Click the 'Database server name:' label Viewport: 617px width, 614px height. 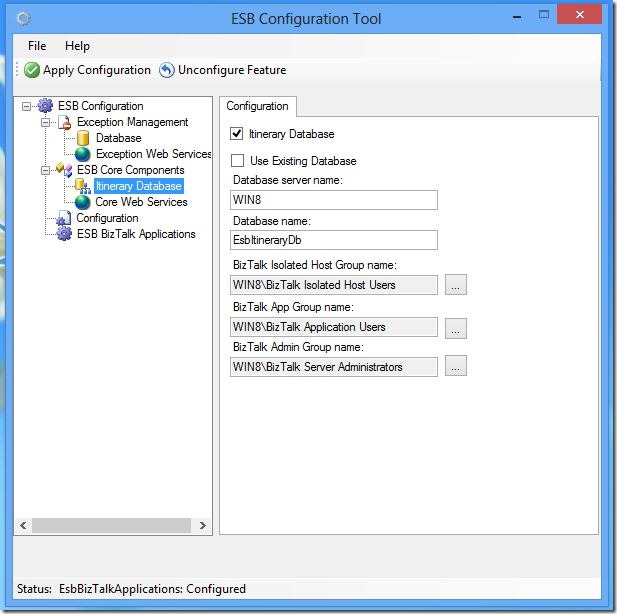coord(288,180)
